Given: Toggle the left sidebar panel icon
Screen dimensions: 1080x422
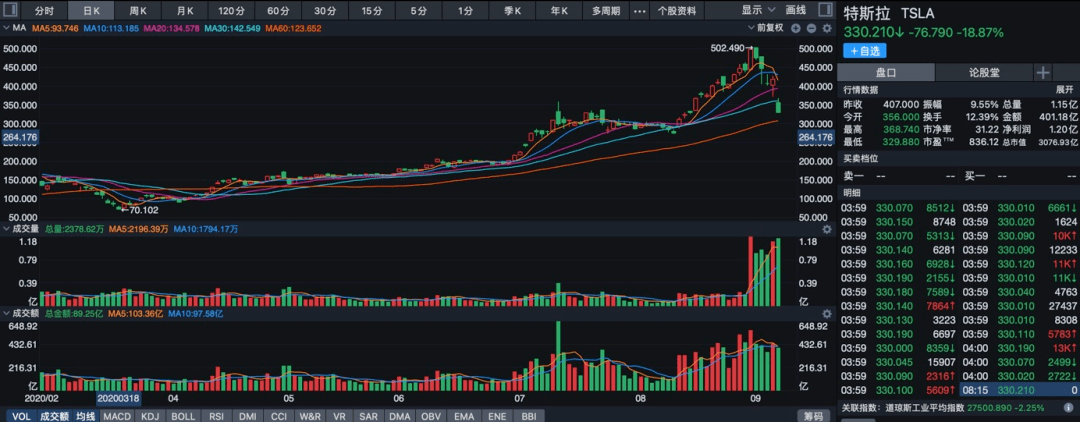Looking at the screenshot, I should [x=12, y=10].
